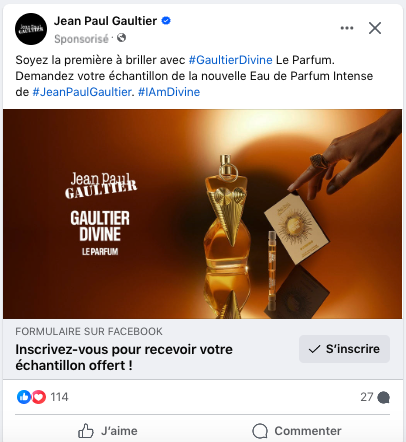Click the blue verified badge icon
The height and width of the screenshot is (442, 406).
166,21
